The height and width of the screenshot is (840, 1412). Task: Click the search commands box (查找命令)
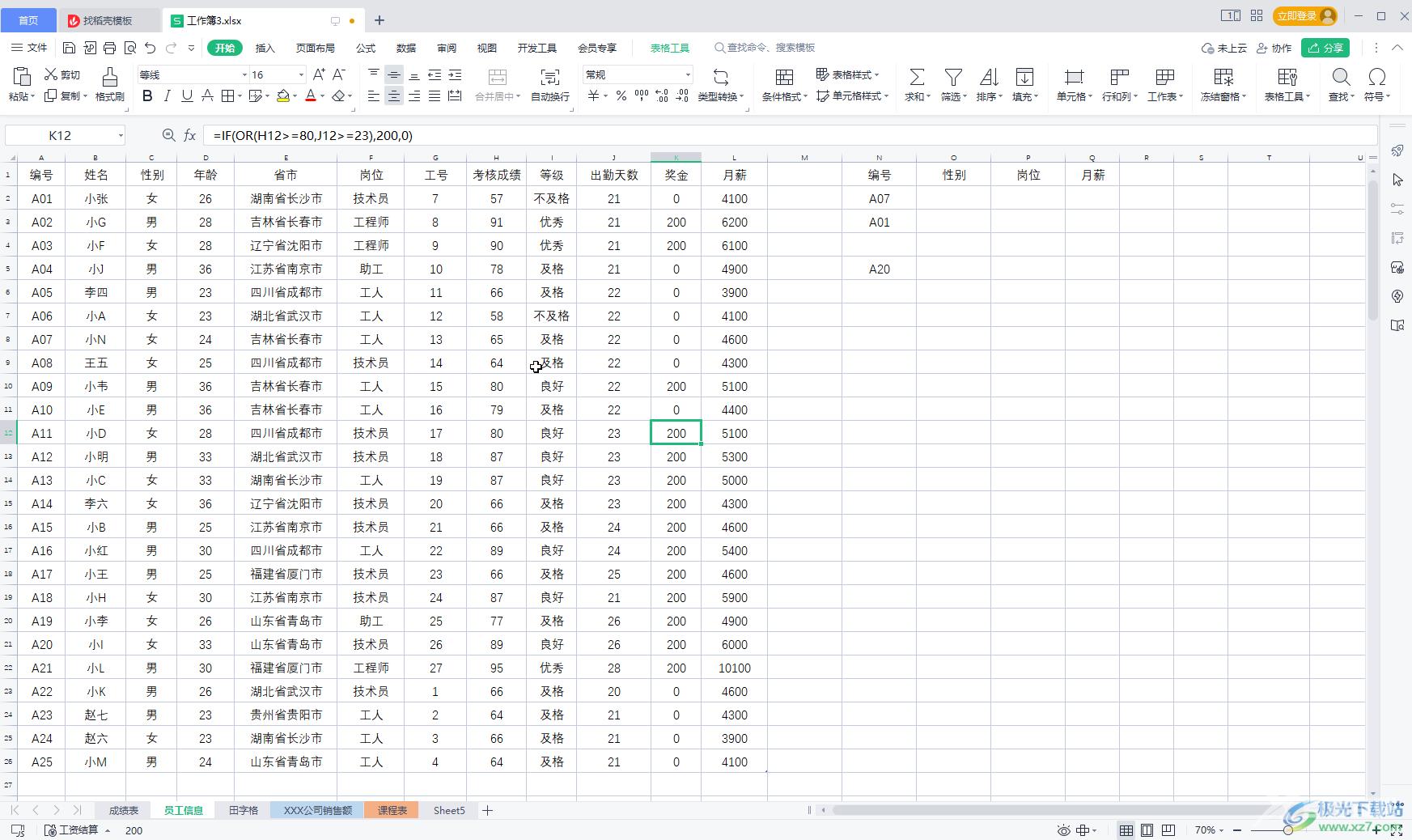pyautogui.click(x=765, y=48)
